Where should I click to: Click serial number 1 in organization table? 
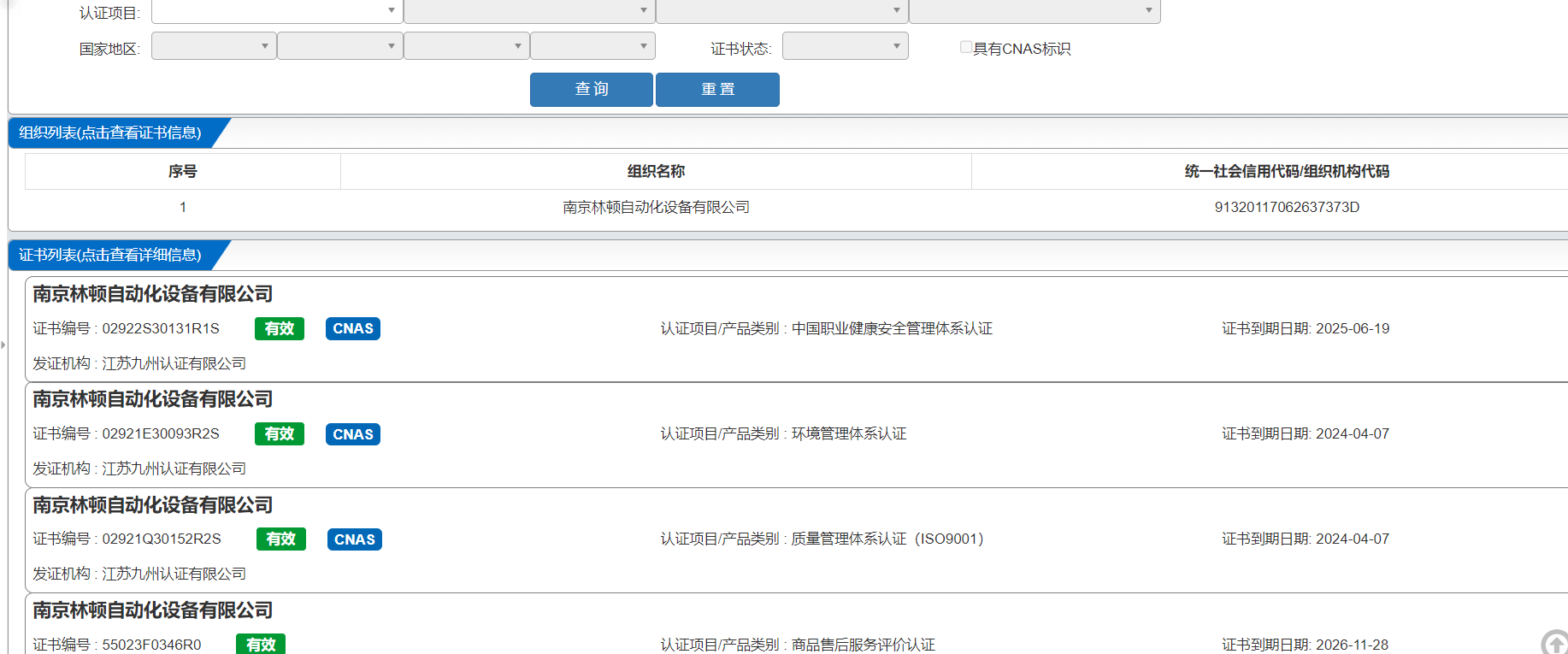(x=183, y=207)
